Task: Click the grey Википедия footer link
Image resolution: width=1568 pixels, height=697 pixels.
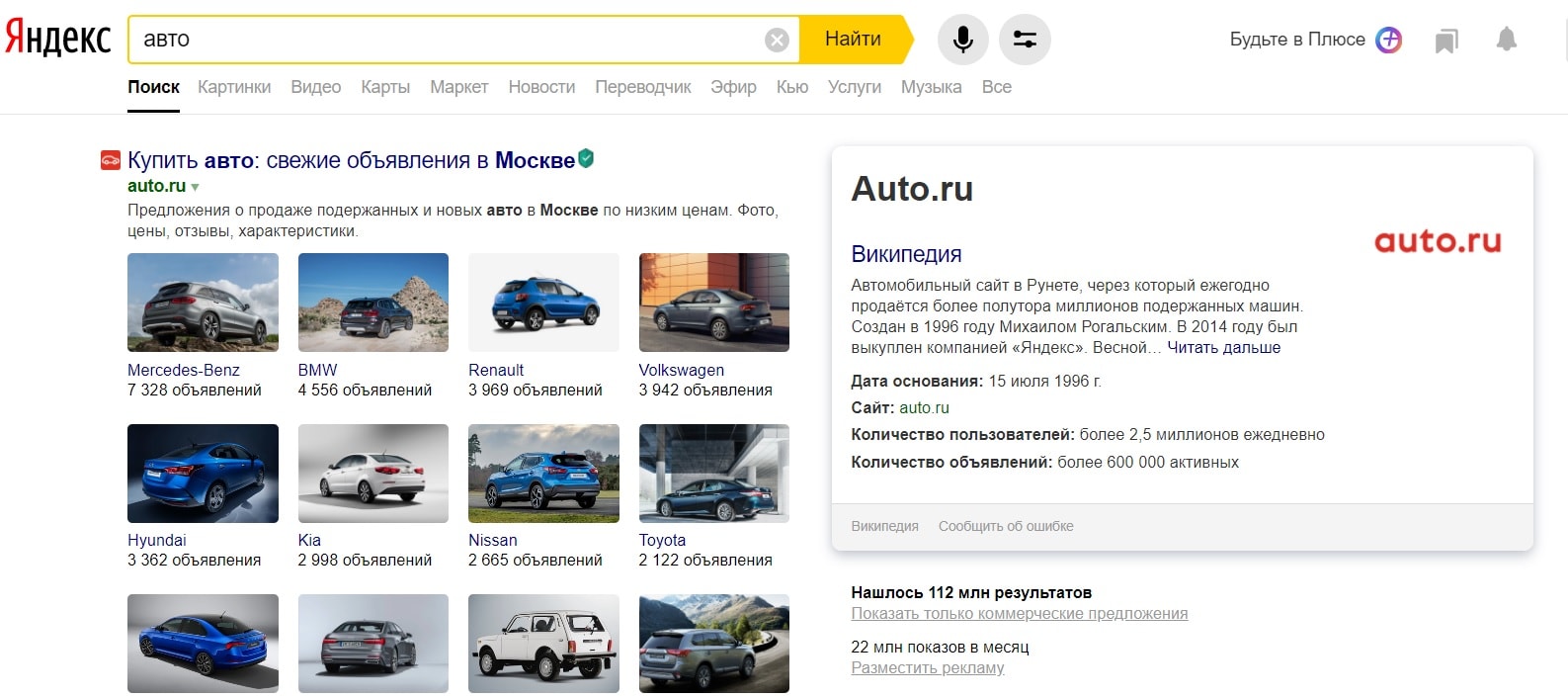Action: [x=884, y=527]
